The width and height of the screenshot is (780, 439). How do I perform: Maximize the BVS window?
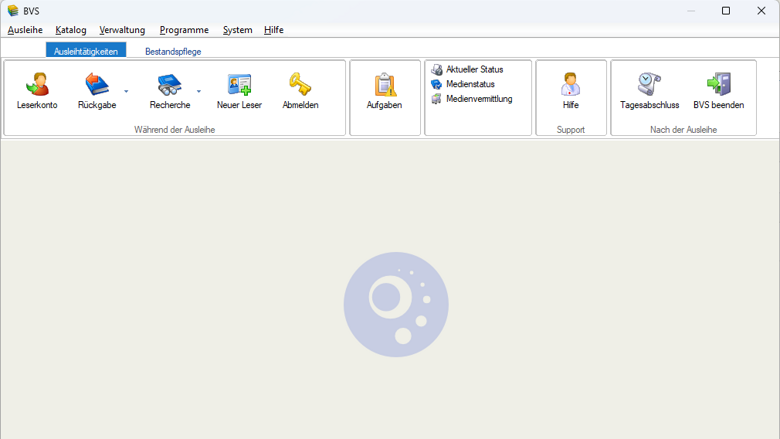click(726, 10)
